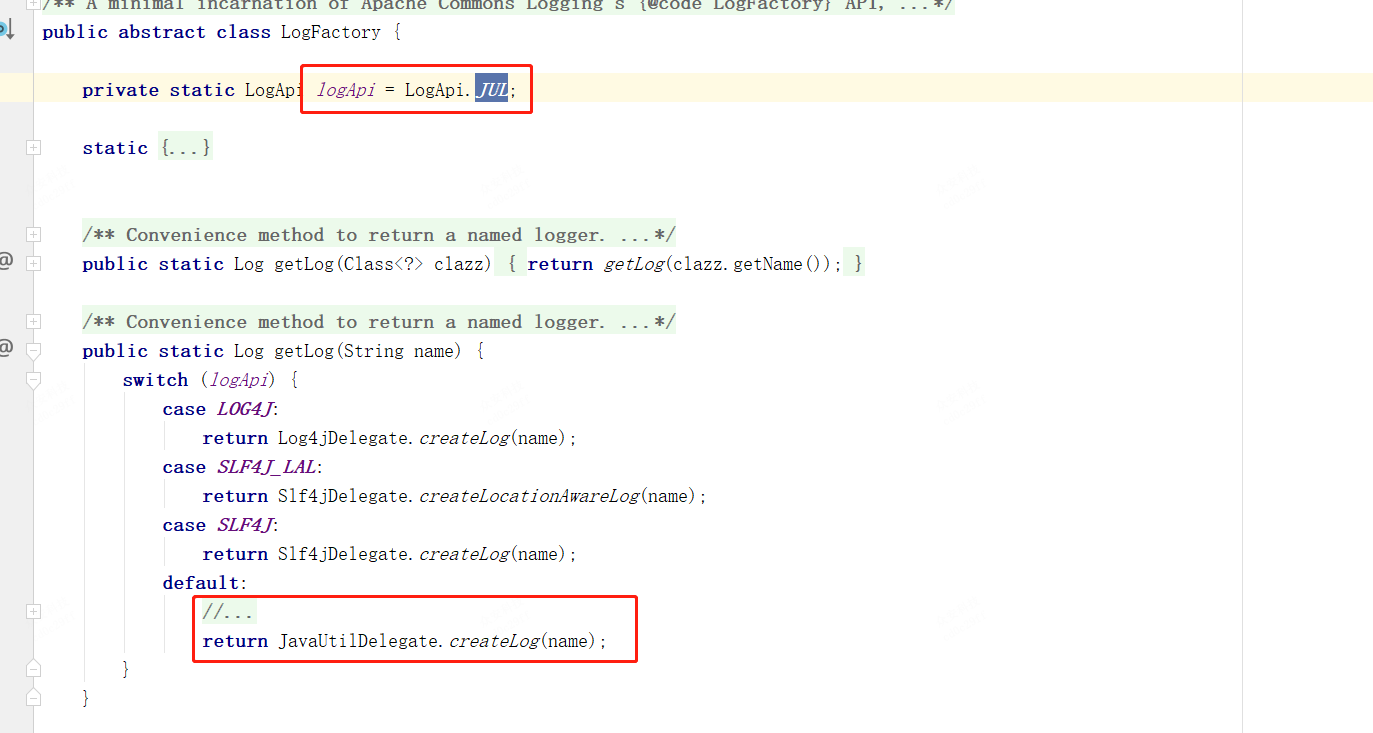Collapse the getLog(String name) method in gutter
The width and height of the screenshot is (1373, 733).
pos(33,351)
